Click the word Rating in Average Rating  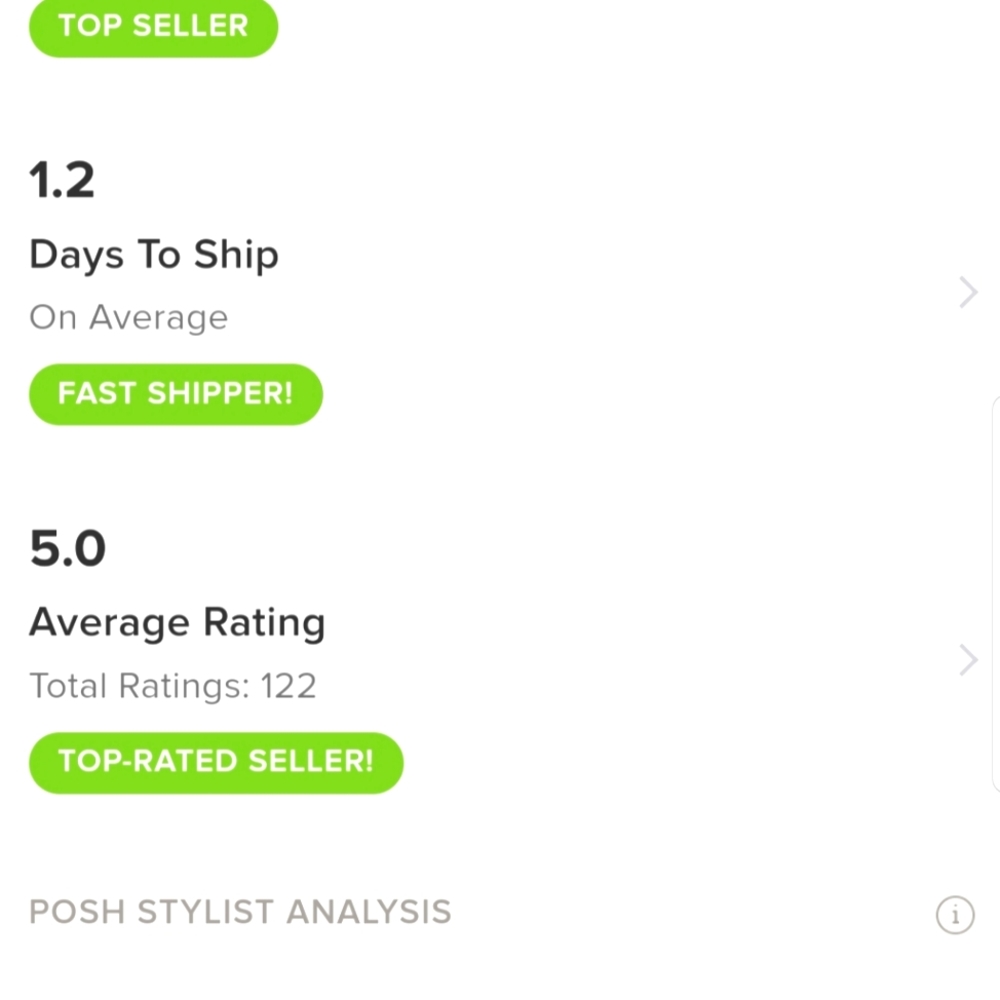[x=264, y=622]
